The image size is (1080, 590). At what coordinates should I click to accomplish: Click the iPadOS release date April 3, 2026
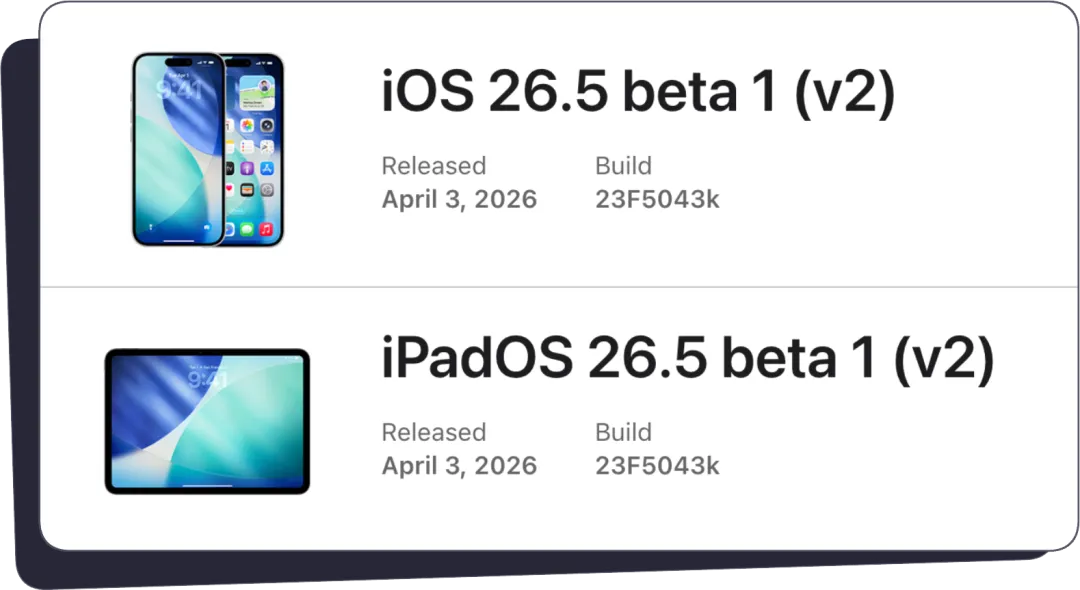459,465
